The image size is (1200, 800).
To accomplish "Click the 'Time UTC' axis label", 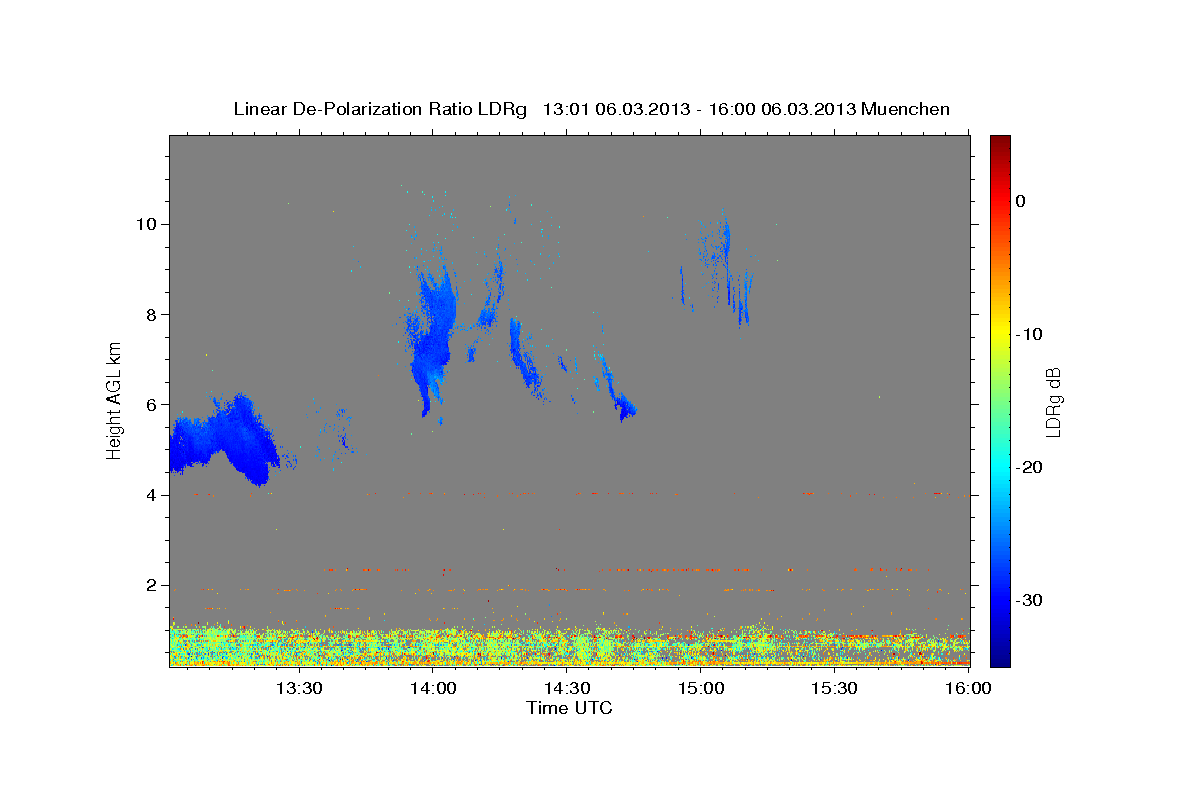I will 569,708.
